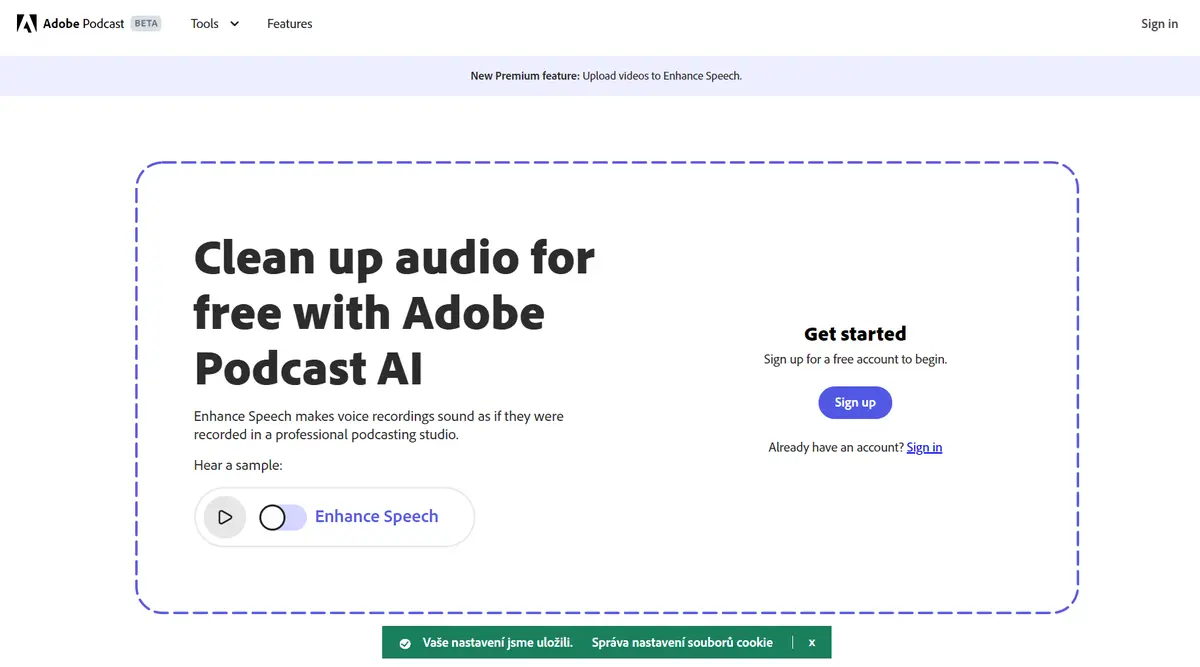Click the BETA badge beside Adobe Podcast
This screenshot has height=667, width=1200.
(x=146, y=23)
